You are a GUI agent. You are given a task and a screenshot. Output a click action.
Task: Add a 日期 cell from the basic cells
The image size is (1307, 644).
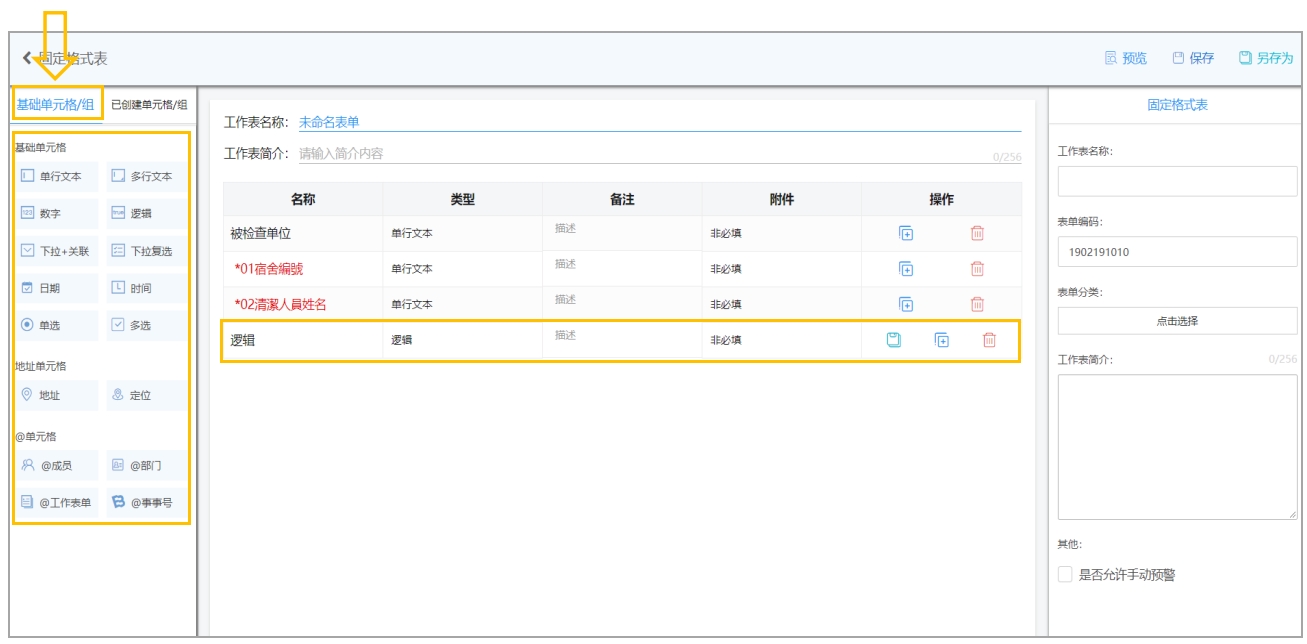57,288
